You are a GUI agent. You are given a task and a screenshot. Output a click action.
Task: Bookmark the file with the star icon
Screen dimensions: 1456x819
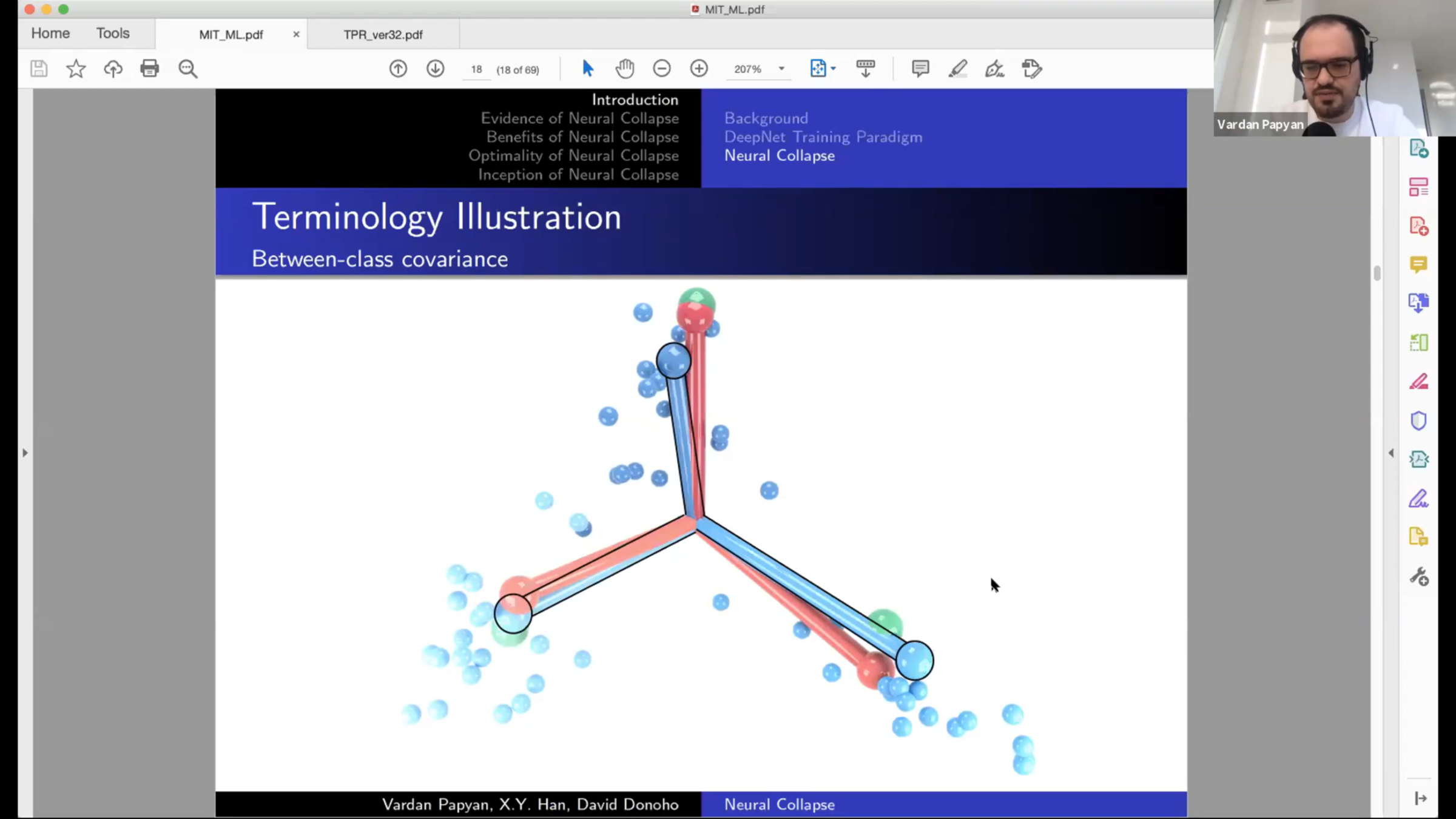[76, 69]
